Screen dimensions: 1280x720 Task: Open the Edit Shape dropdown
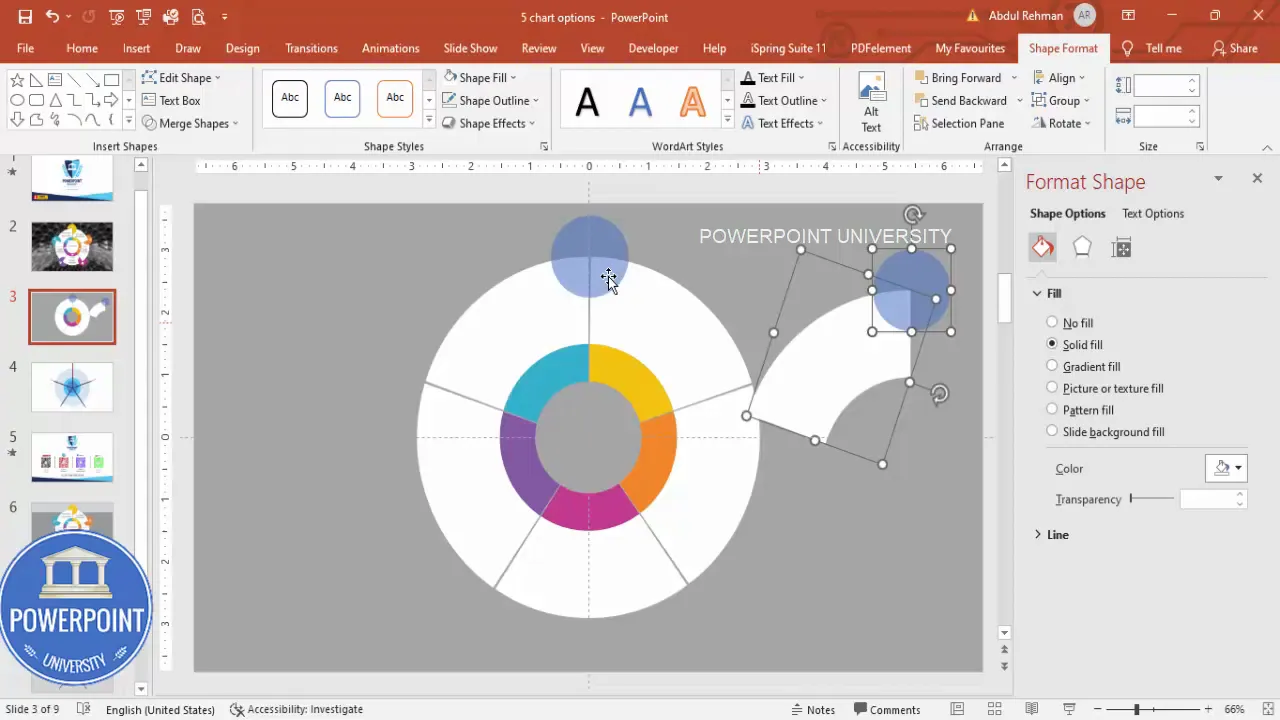tap(181, 77)
